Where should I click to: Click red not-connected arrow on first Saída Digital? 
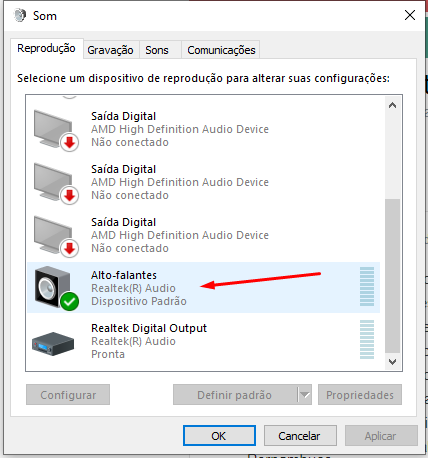[x=69, y=143]
